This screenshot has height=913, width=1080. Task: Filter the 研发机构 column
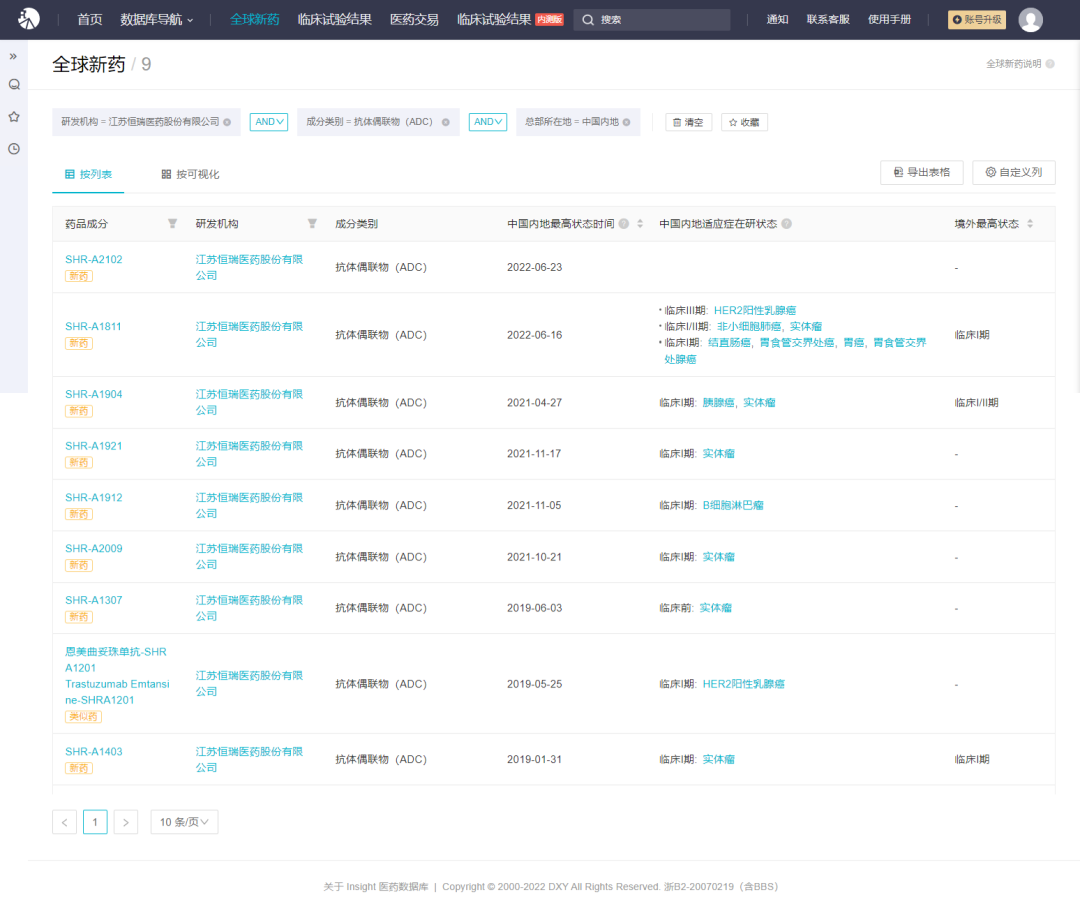point(312,223)
